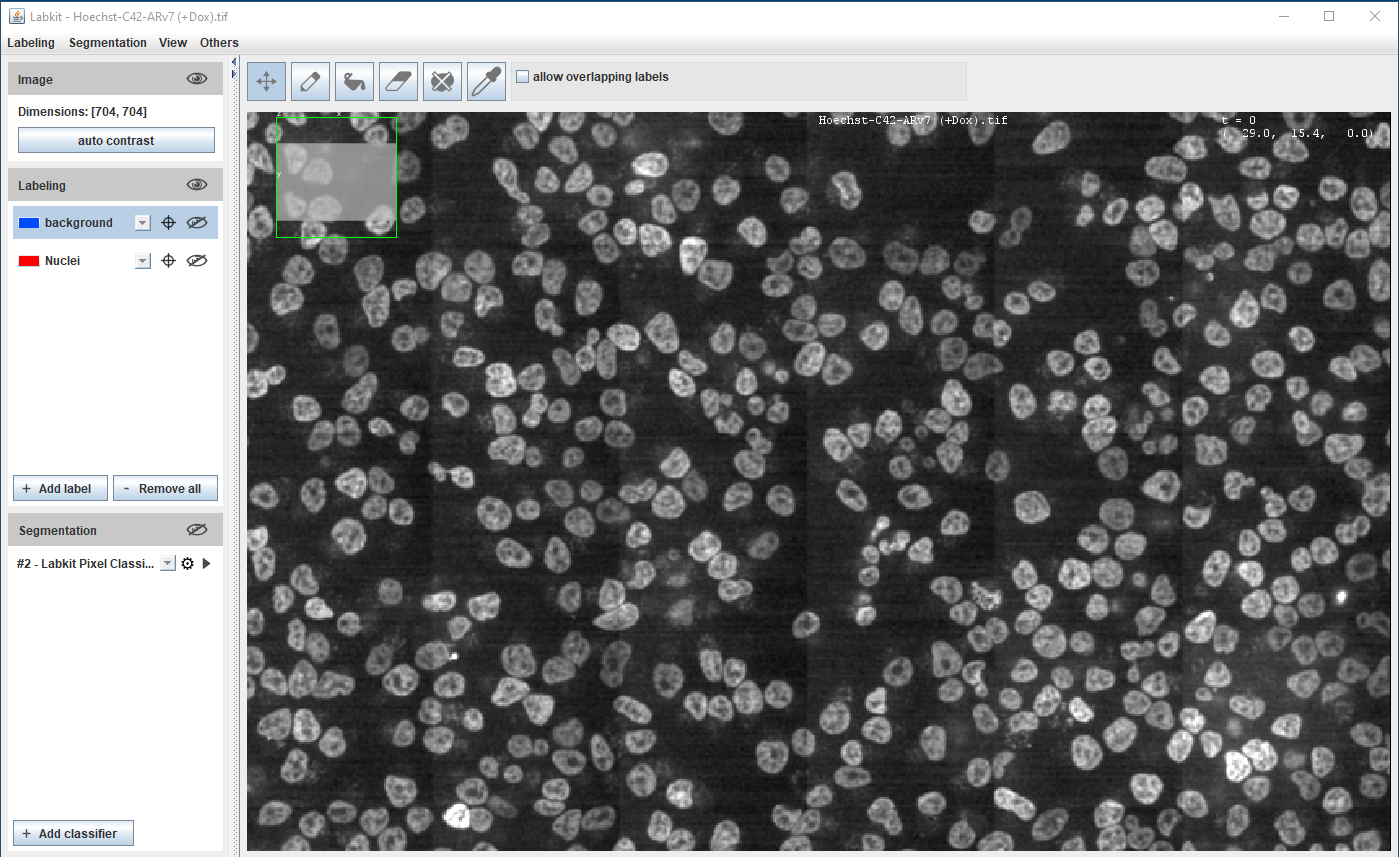Select the Pencil draw tool
Image resolution: width=1399 pixels, height=857 pixels.
point(310,82)
